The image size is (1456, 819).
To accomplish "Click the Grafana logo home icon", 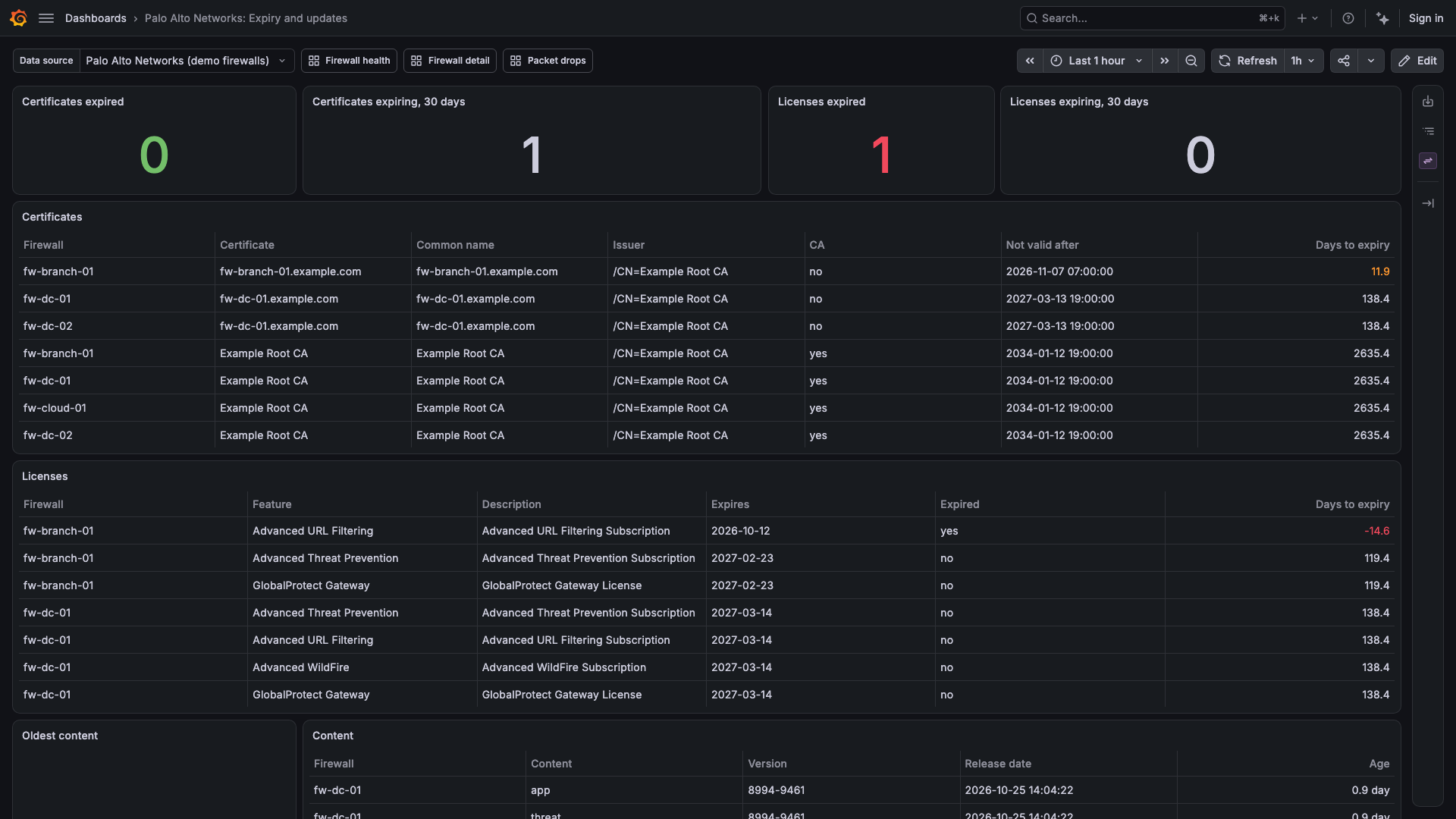I will click(19, 18).
